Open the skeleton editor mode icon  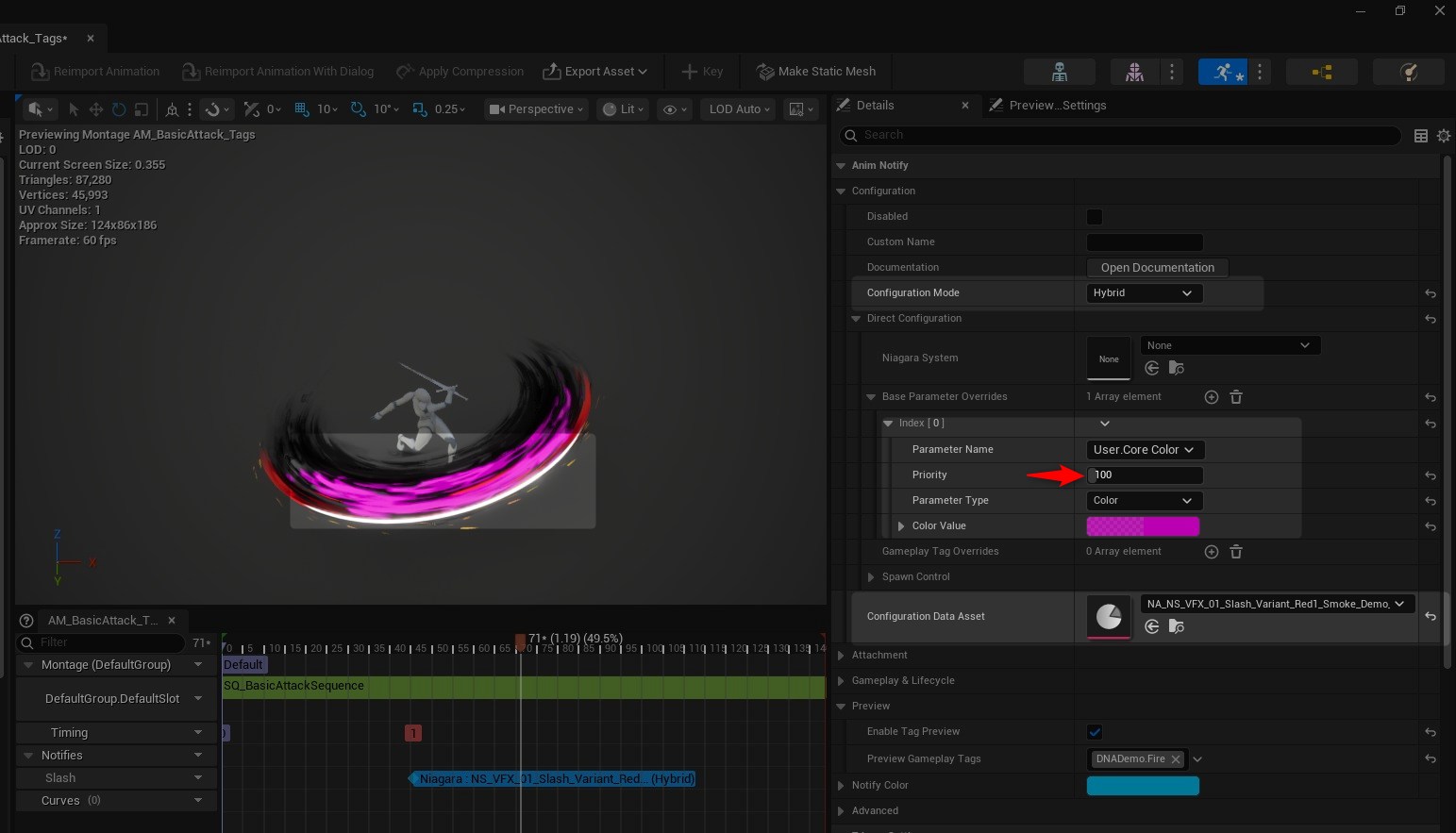coord(1060,72)
